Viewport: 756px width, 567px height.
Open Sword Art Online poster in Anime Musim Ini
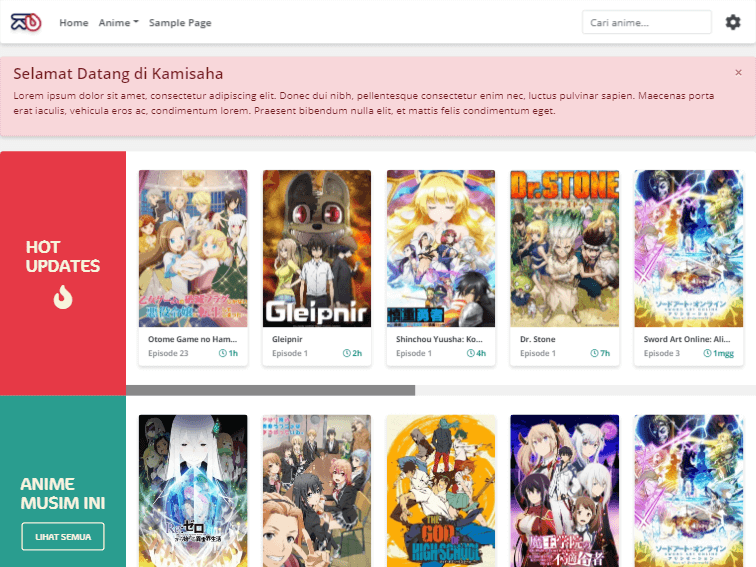coord(688,491)
